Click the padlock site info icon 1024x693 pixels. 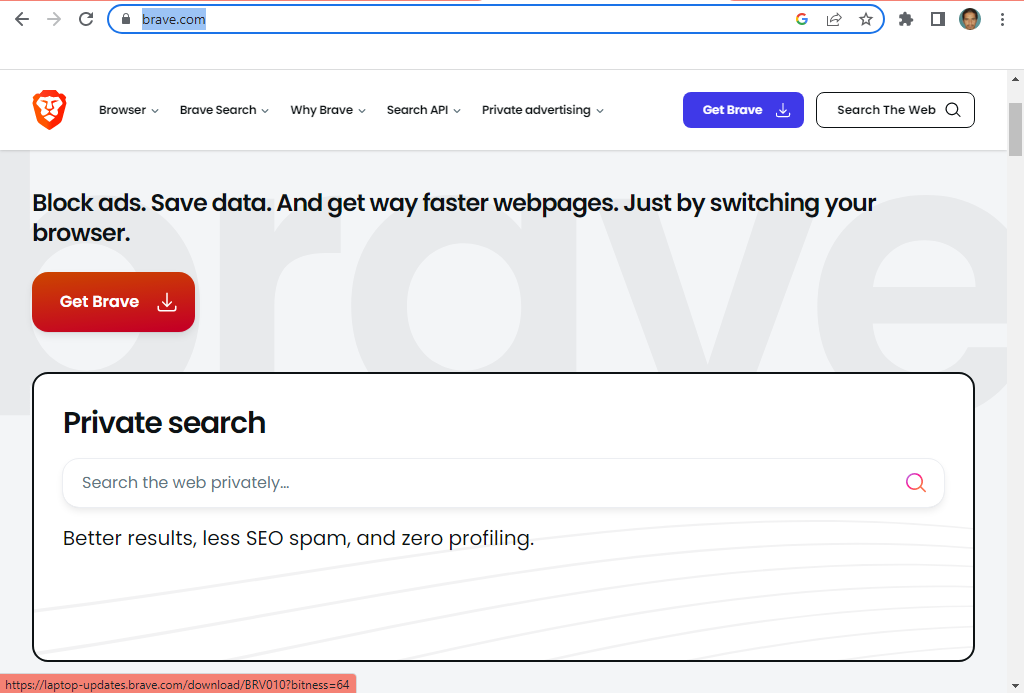126,19
